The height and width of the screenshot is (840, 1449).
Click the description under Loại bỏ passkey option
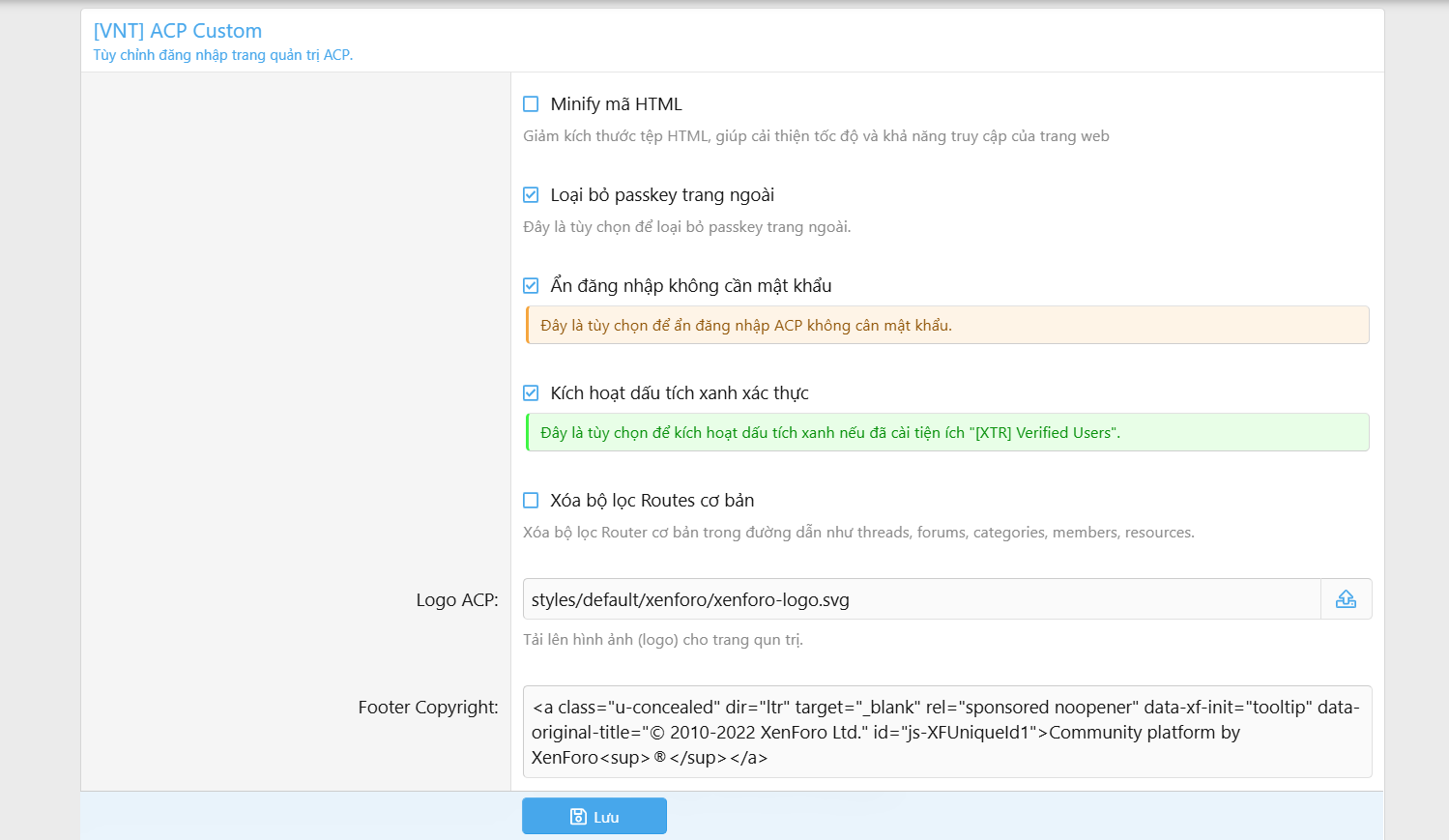pyautogui.click(x=687, y=227)
